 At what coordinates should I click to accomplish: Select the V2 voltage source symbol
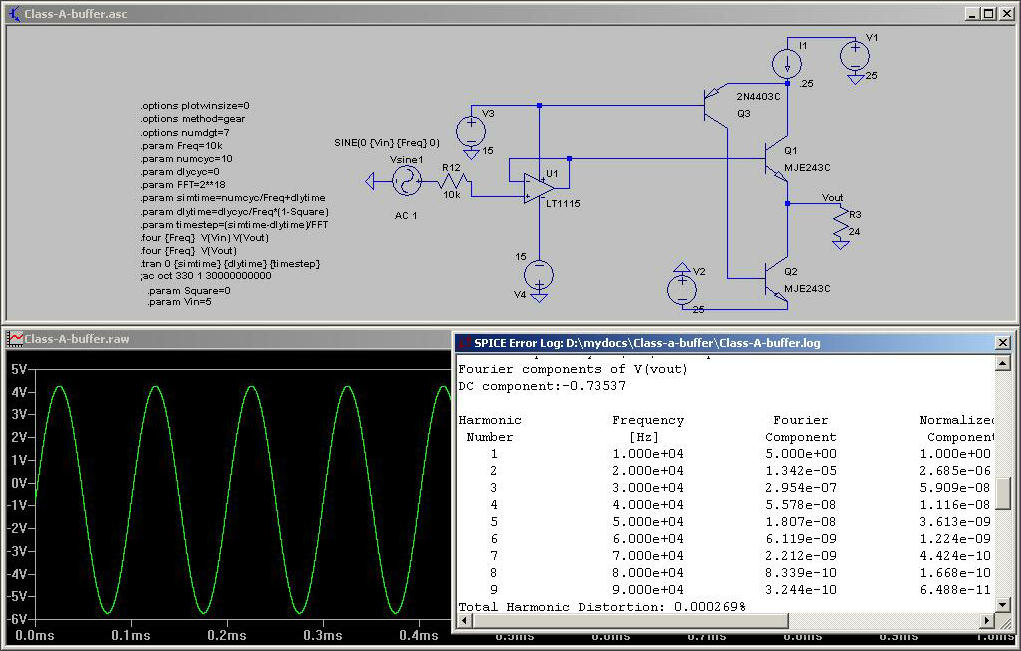click(682, 289)
